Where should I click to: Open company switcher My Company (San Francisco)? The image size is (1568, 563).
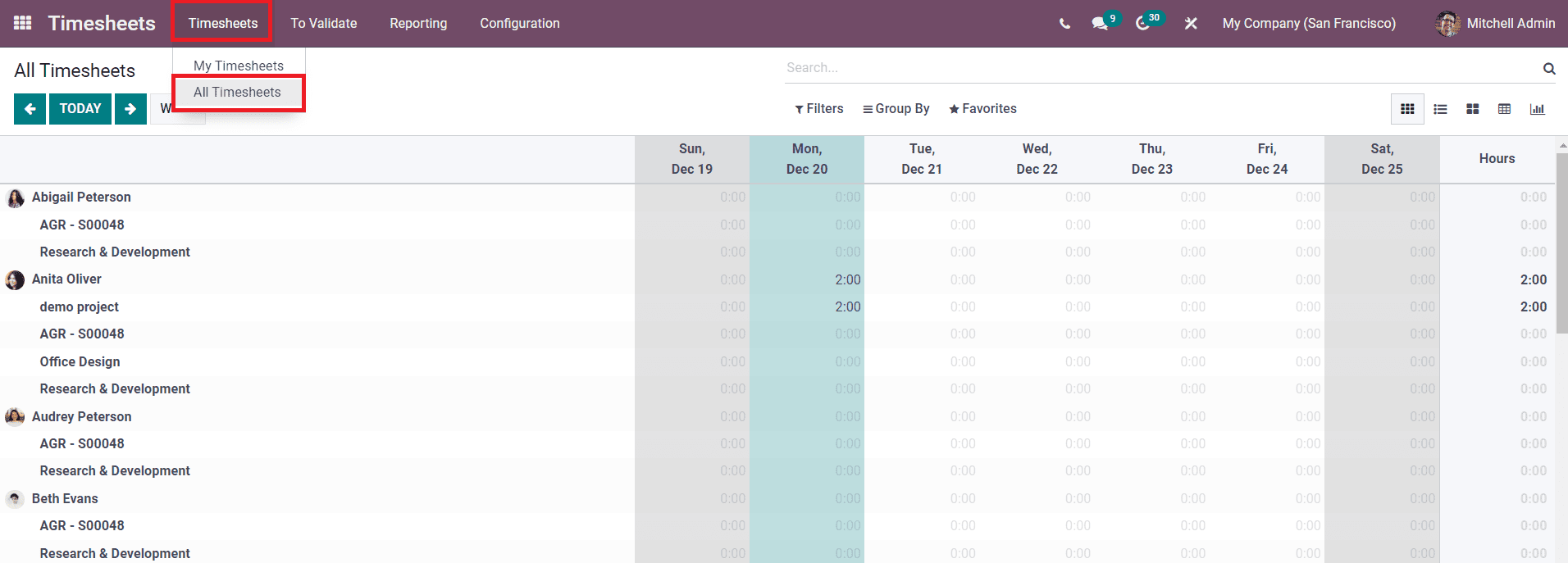pos(1309,24)
